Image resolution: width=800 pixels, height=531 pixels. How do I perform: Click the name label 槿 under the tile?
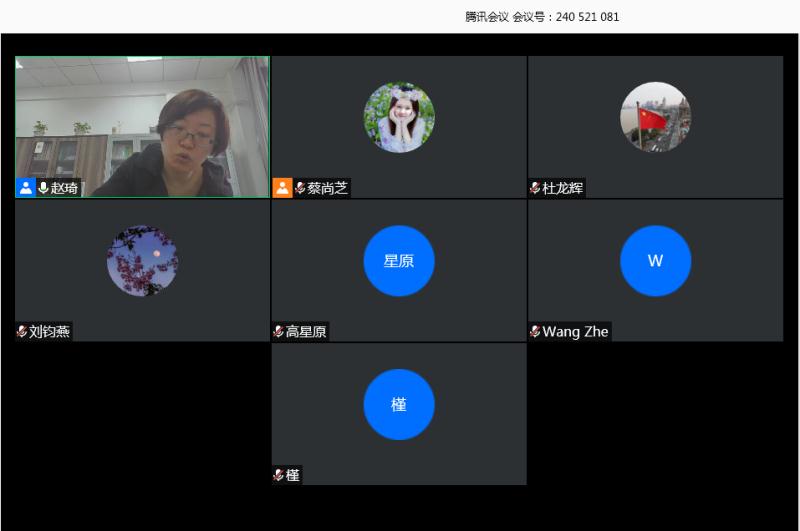[x=293, y=475]
